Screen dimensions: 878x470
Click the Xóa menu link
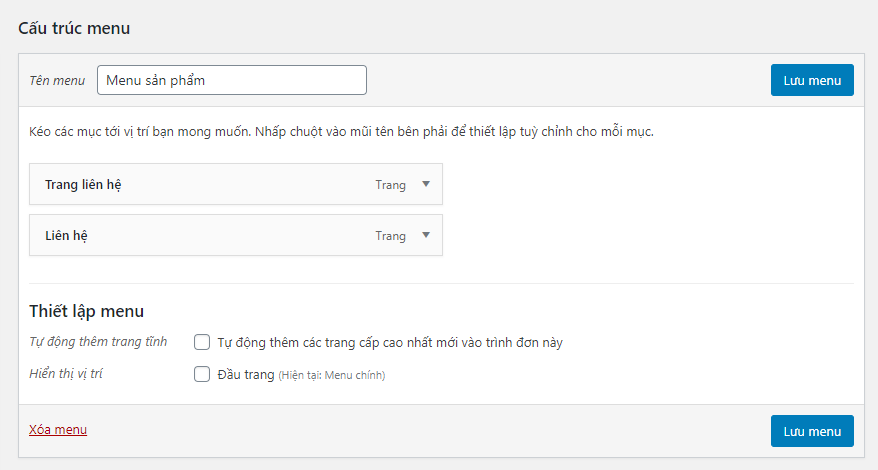click(58, 430)
